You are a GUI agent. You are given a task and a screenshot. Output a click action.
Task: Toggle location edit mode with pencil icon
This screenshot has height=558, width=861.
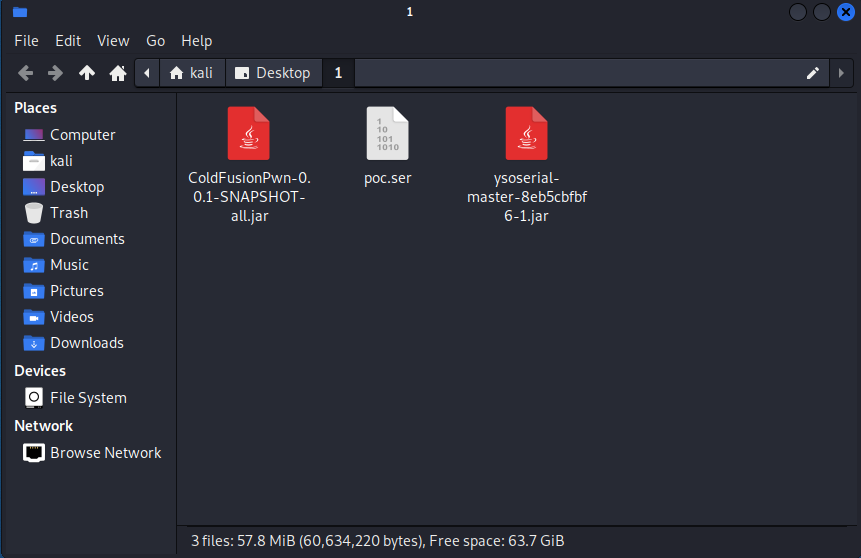pyautogui.click(x=813, y=73)
